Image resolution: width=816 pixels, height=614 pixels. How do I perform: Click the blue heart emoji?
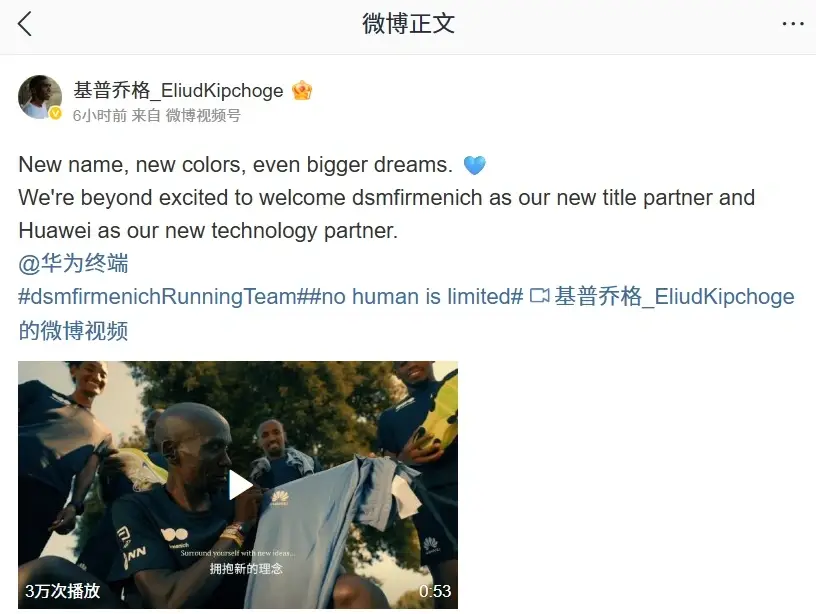(474, 165)
